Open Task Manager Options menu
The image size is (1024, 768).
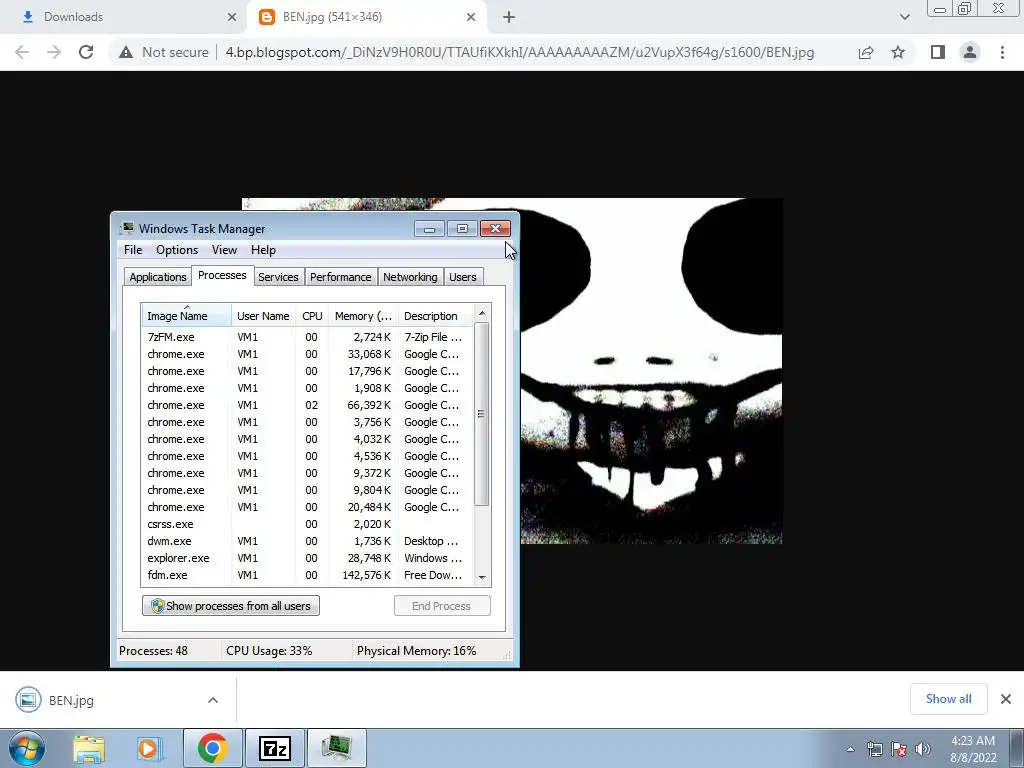tap(177, 250)
